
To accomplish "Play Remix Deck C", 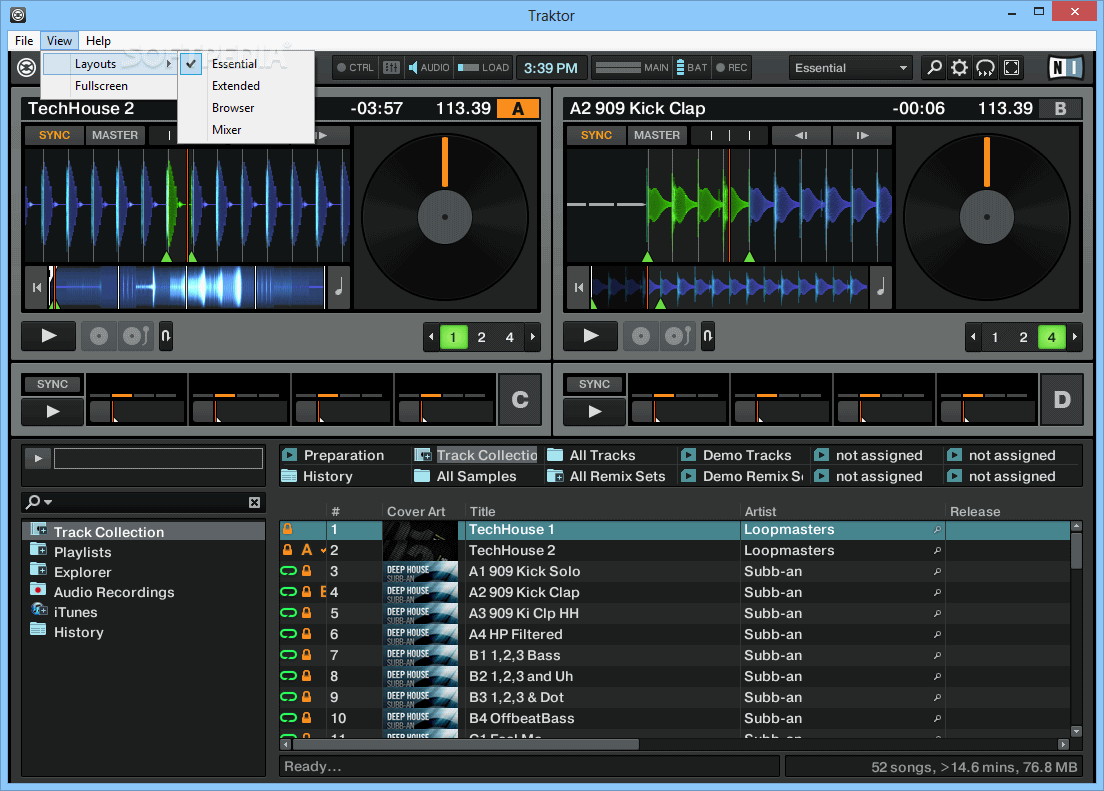I will point(53,411).
